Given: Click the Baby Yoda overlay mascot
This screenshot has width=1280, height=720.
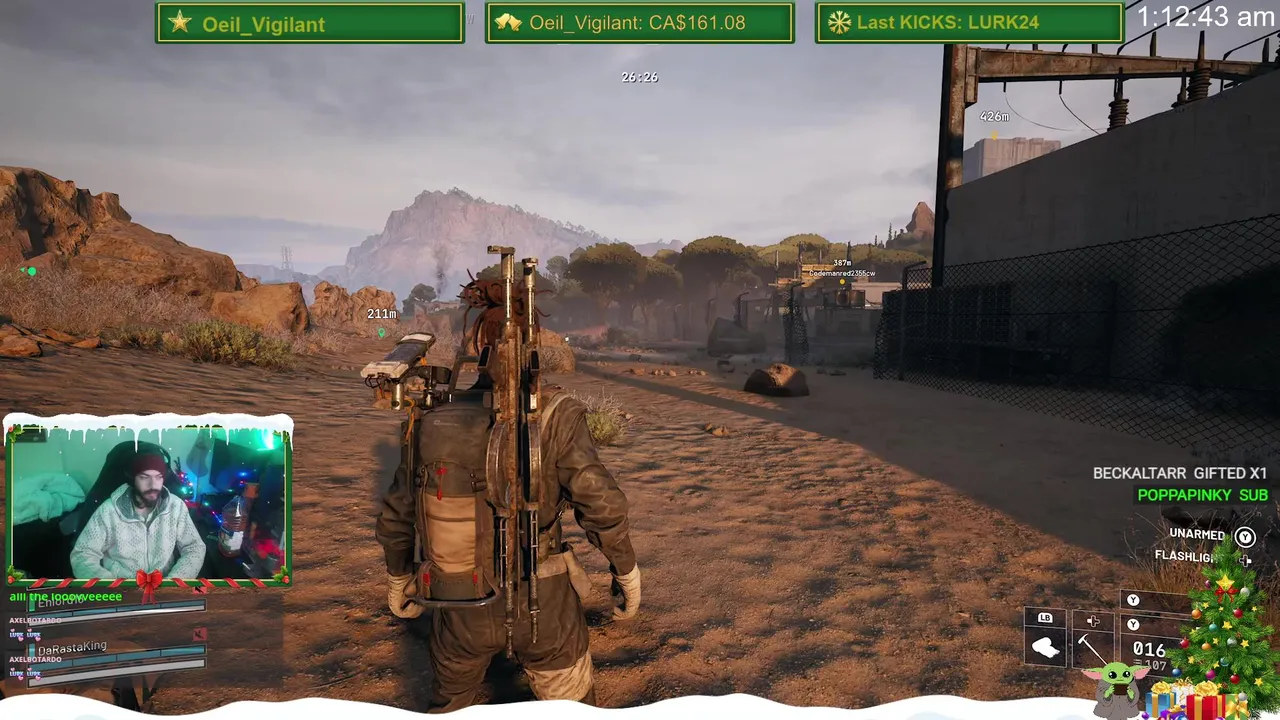Looking at the screenshot, I should pyautogui.click(x=1117, y=689).
